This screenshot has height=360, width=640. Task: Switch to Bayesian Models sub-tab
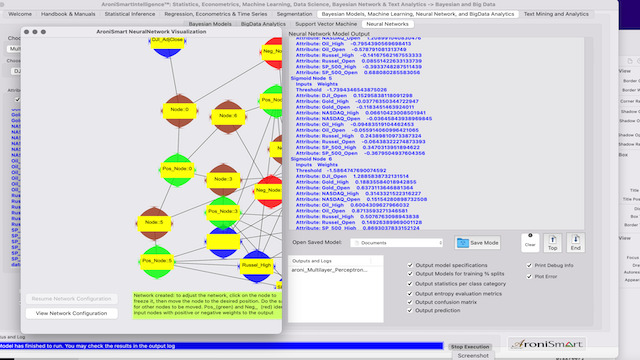[x=210, y=24]
